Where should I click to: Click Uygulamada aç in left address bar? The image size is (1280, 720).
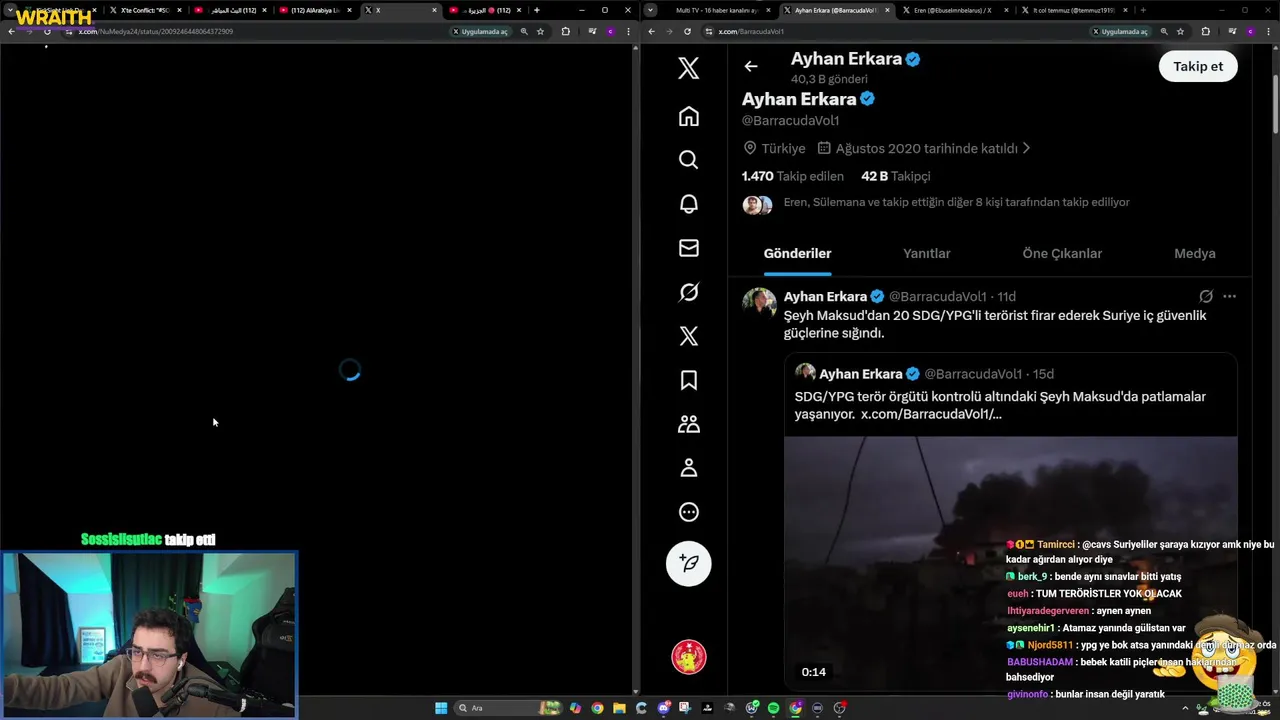click(480, 31)
